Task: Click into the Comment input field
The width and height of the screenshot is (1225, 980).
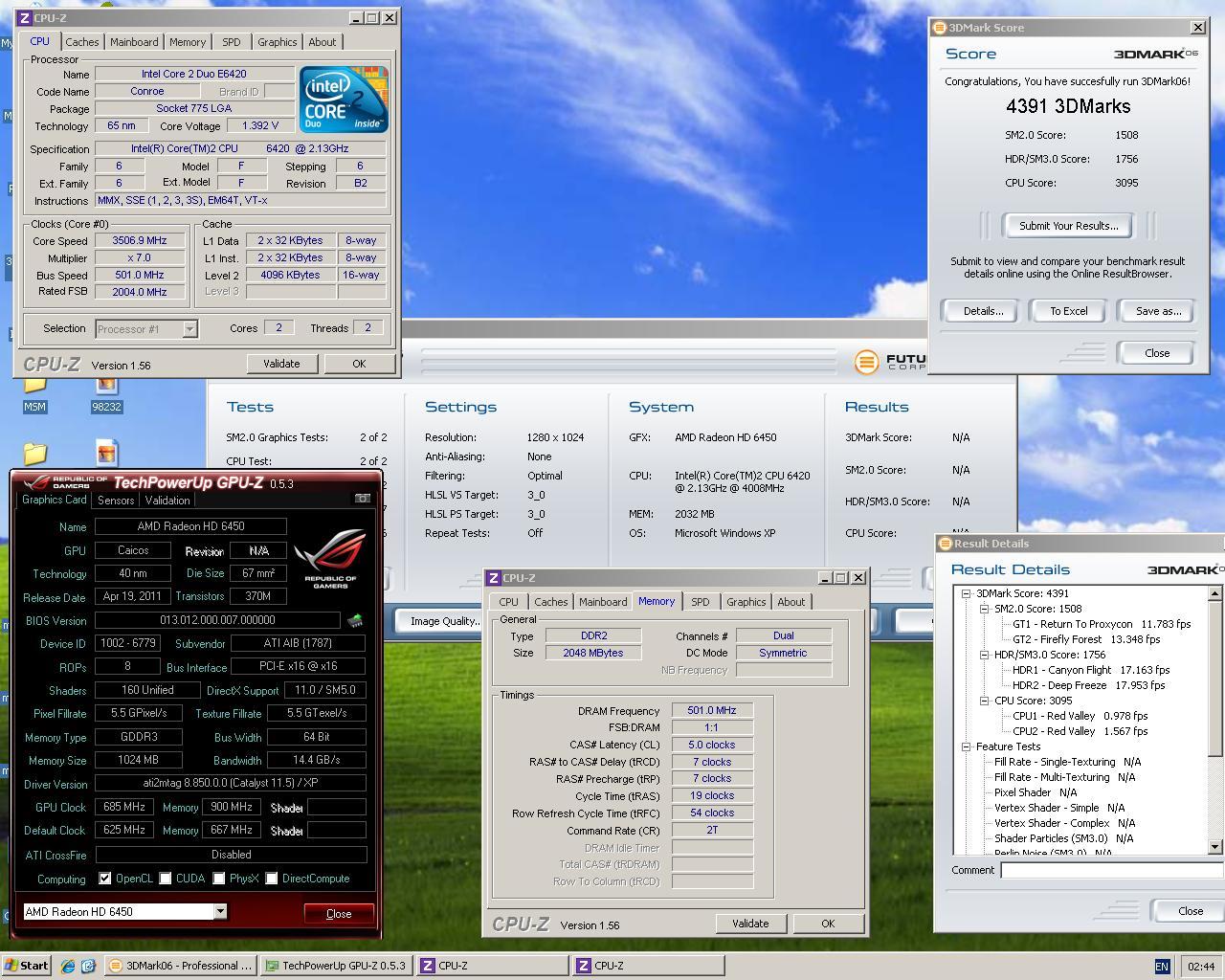Action: [x=1112, y=870]
